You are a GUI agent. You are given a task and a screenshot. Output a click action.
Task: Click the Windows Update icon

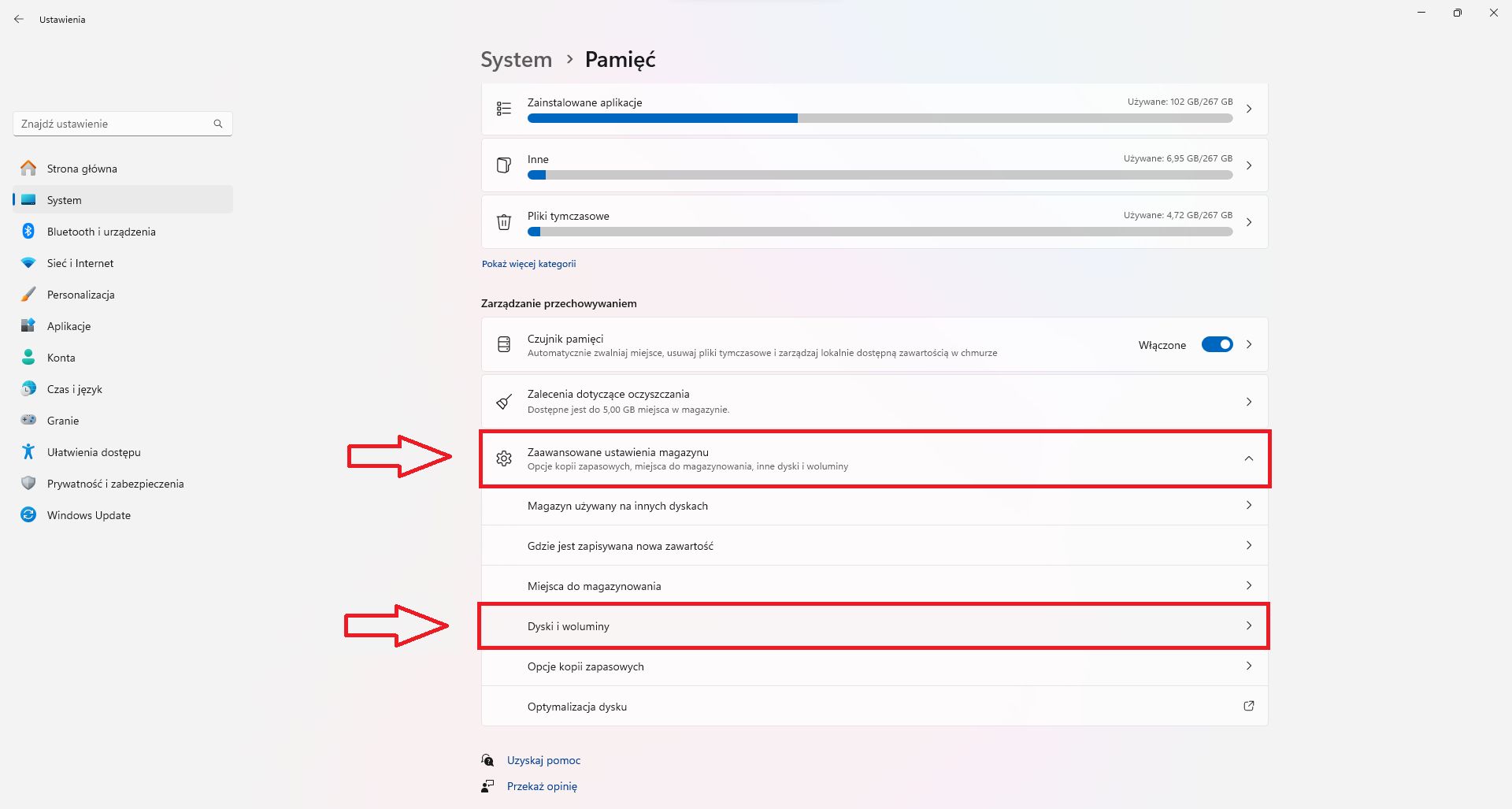tap(28, 514)
